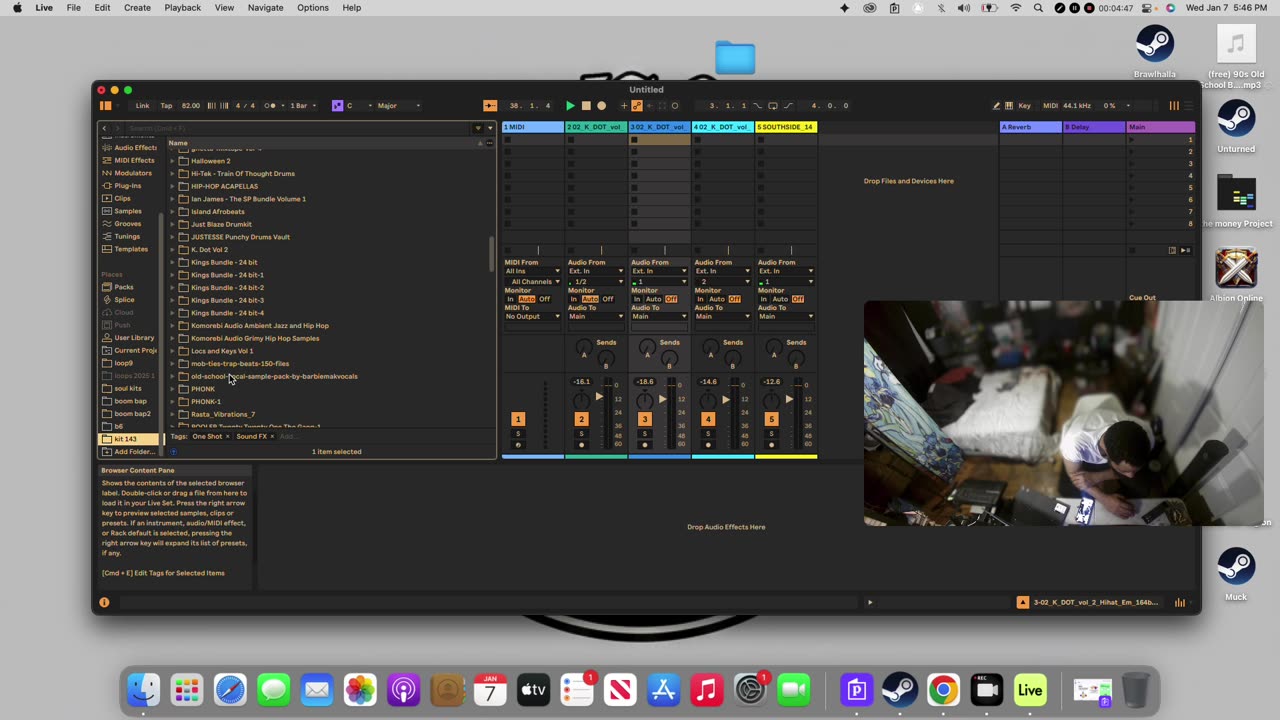Open the Navigate menu
This screenshot has width=1280, height=720.
point(265,8)
